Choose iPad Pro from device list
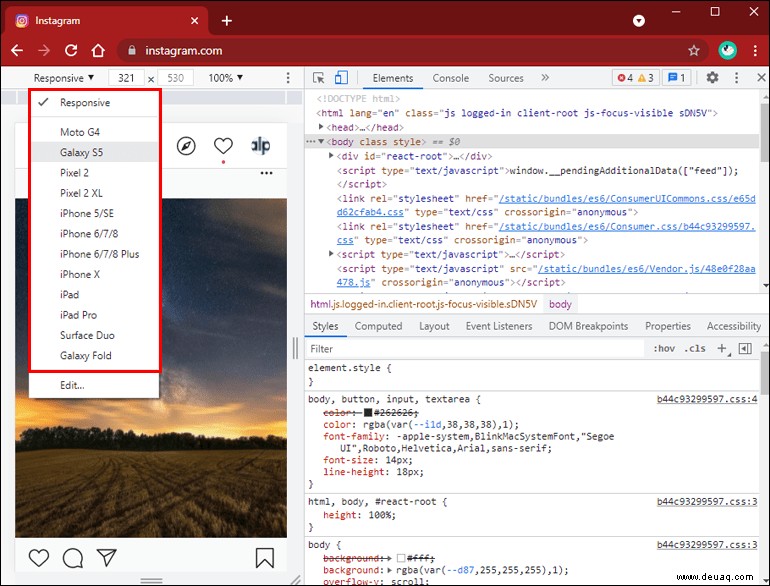This screenshot has width=770, height=586. point(94,315)
